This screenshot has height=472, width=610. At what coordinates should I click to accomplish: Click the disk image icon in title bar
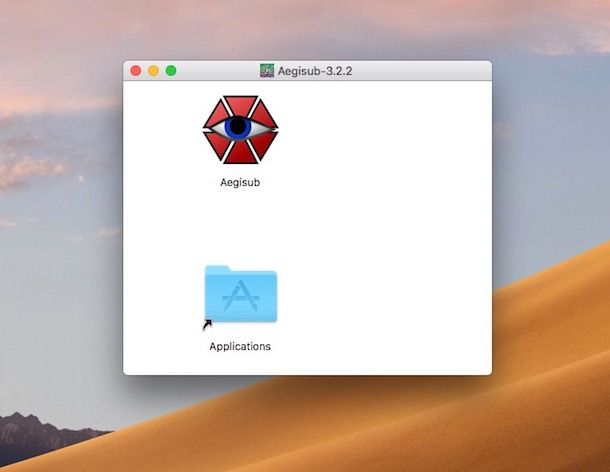tap(267, 71)
